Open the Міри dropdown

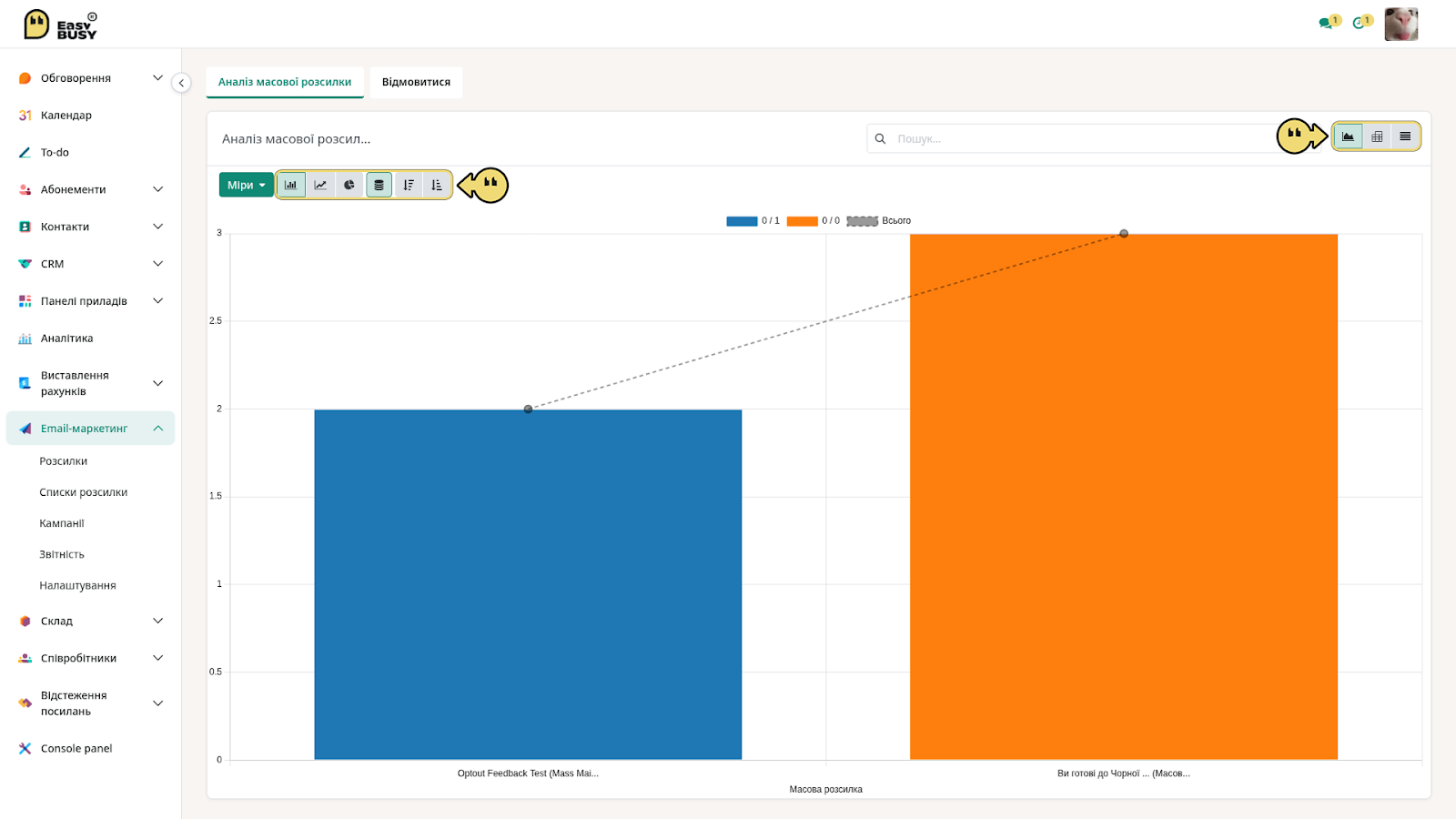(x=247, y=185)
